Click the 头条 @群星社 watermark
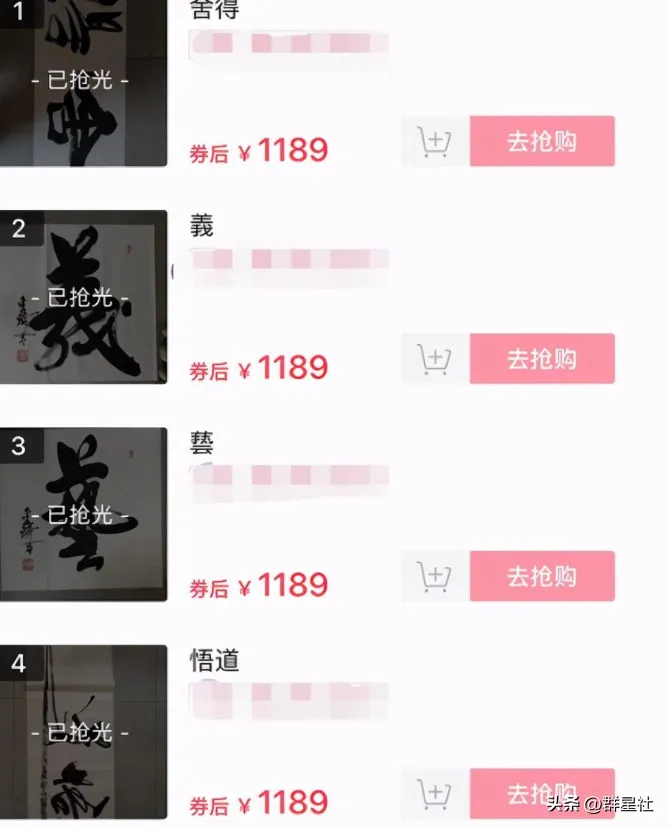The image size is (669, 828). tap(600, 804)
